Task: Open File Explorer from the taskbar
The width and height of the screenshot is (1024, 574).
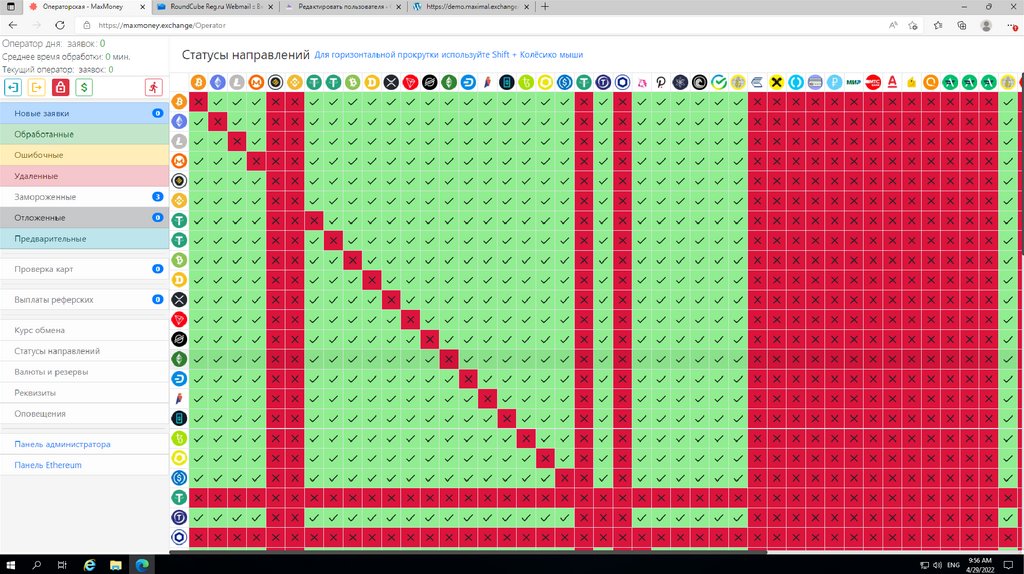Action: tap(116, 565)
